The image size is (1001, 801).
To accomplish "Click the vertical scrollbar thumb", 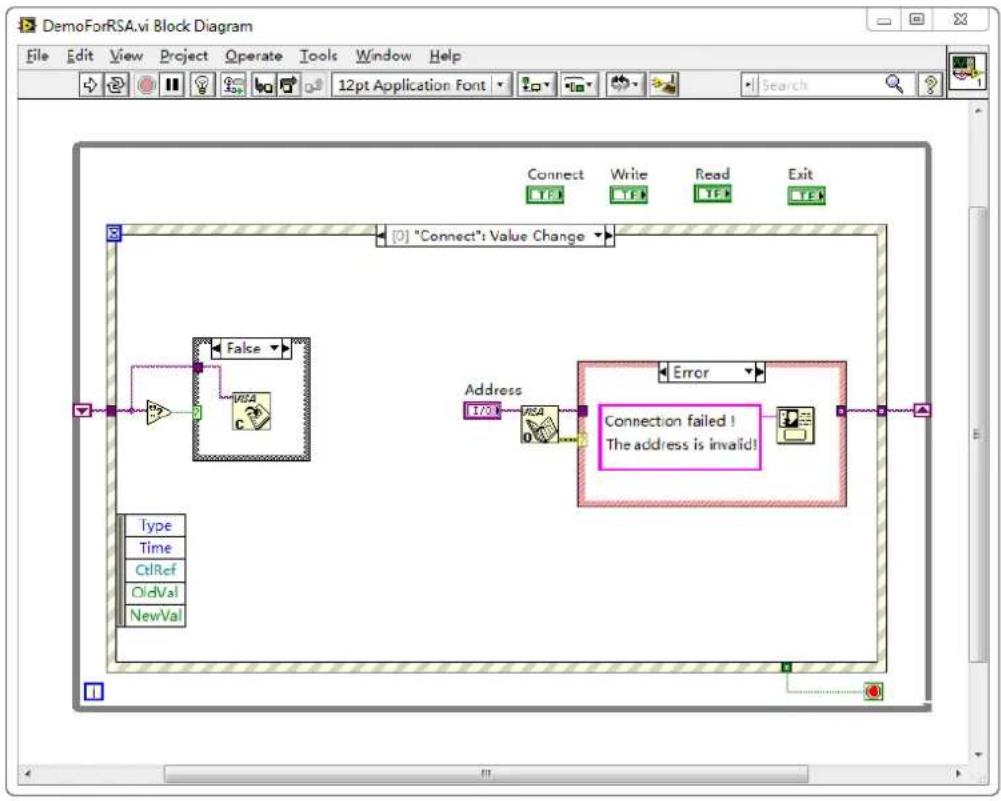I will coord(977,435).
